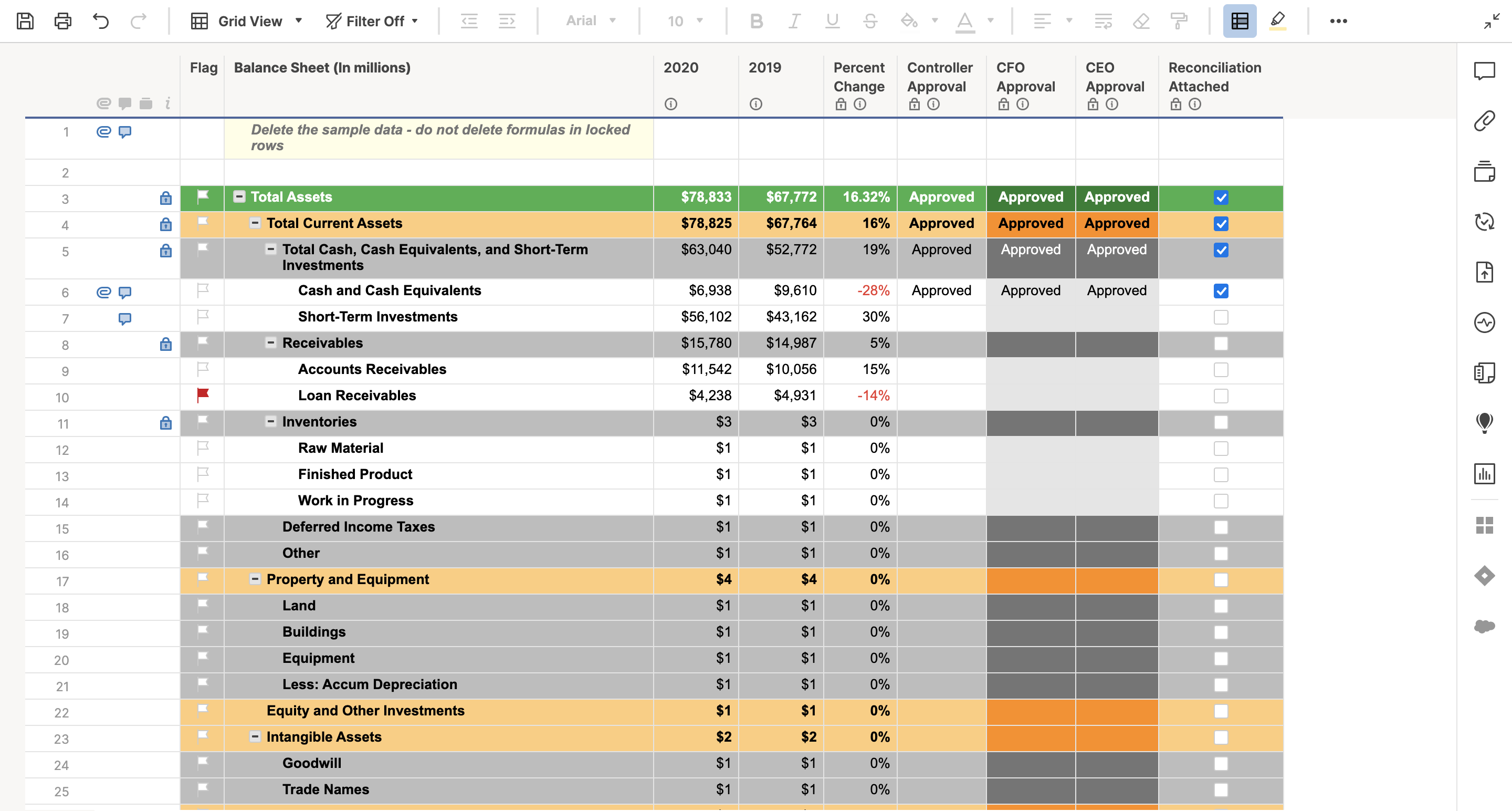Image resolution: width=1512 pixels, height=811 pixels.
Task: Open Conversations panel in right sidebar
Action: click(x=1484, y=71)
